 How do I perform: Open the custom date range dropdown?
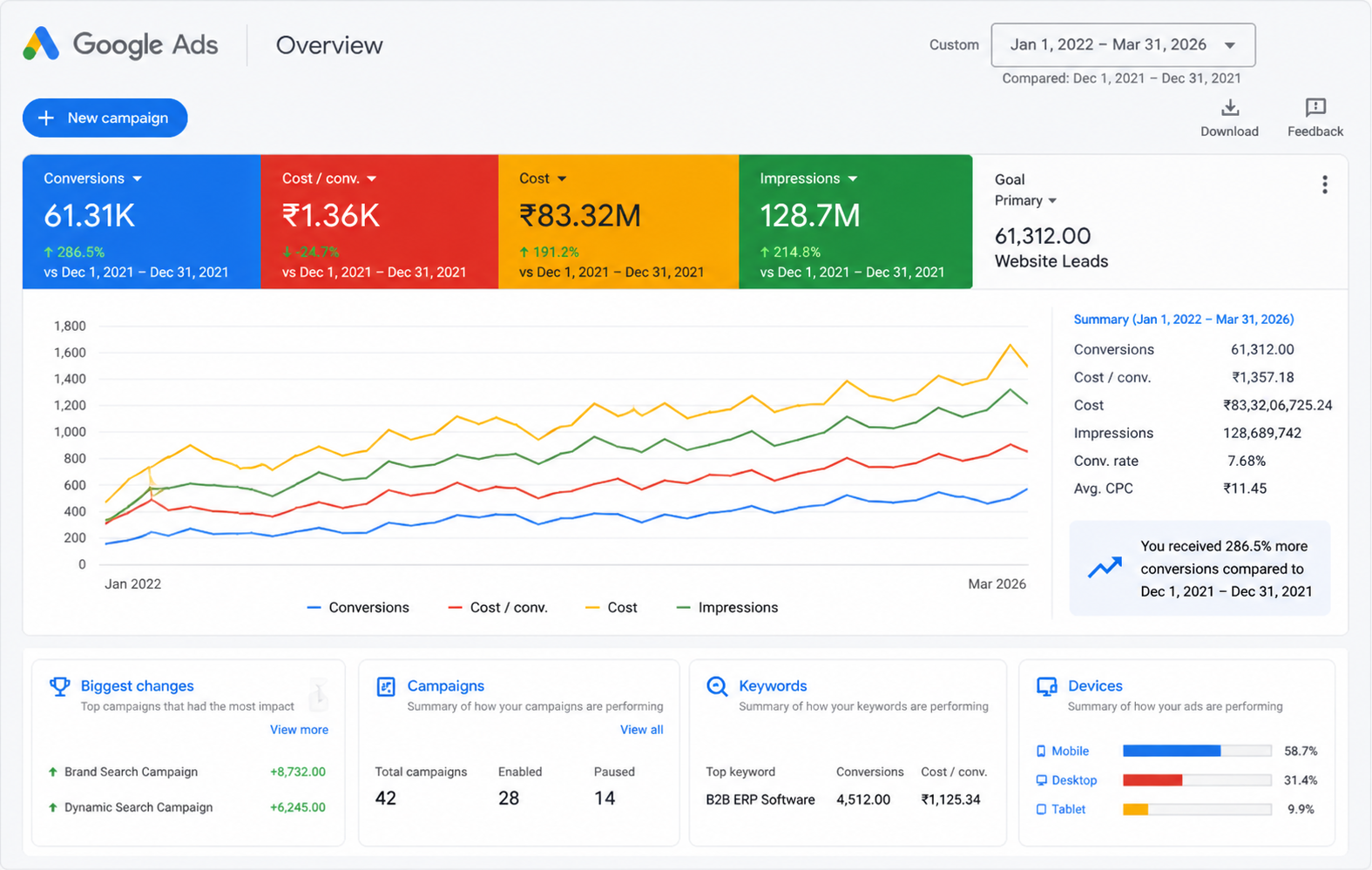[1123, 44]
